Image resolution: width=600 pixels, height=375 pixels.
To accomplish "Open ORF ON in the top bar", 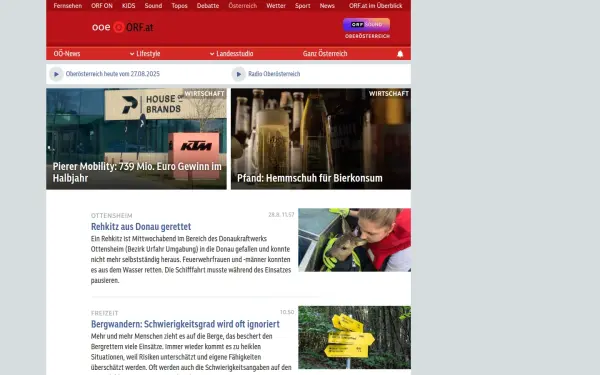I will pos(102,6).
